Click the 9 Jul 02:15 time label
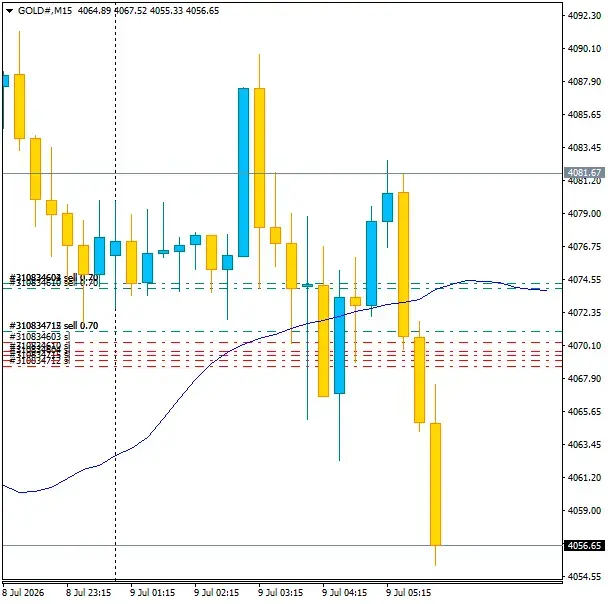Viewport: 608px width, 604px height. point(216,593)
